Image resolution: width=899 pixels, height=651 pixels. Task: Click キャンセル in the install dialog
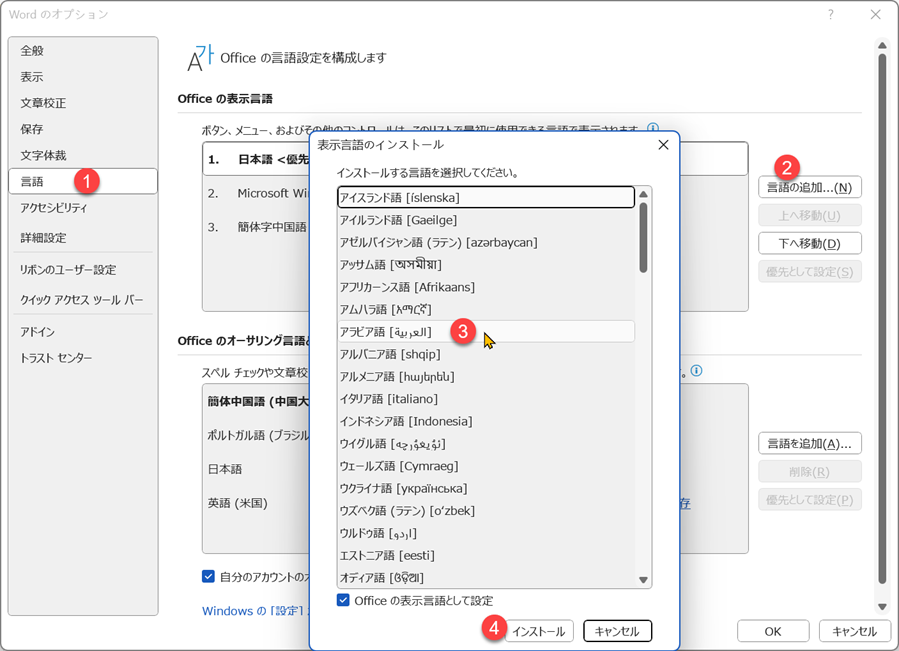pos(617,631)
